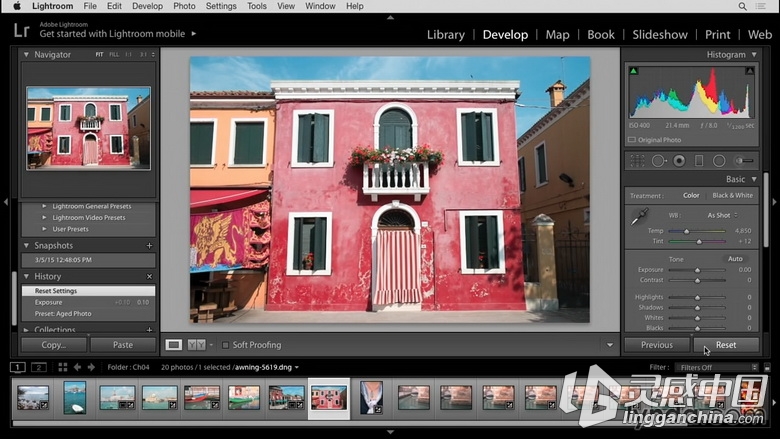Viewport: 780px width, 439px height.
Task: Open the WB As Shot dropdown
Action: (722, 215)
